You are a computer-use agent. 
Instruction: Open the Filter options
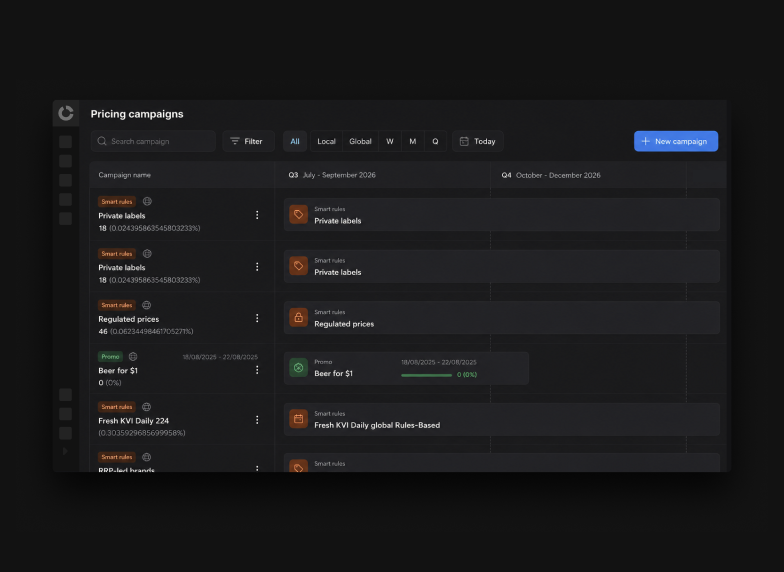[248, 142]
